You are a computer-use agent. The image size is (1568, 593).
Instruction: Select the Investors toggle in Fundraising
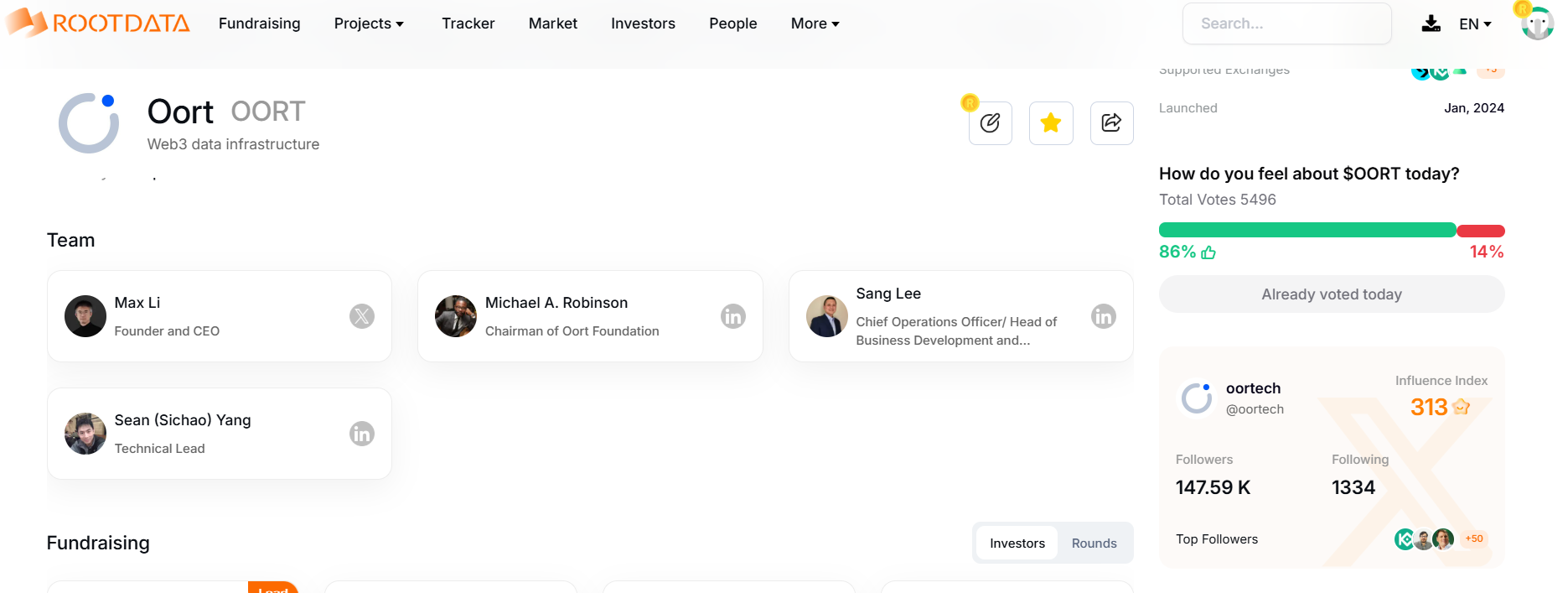1017,544
